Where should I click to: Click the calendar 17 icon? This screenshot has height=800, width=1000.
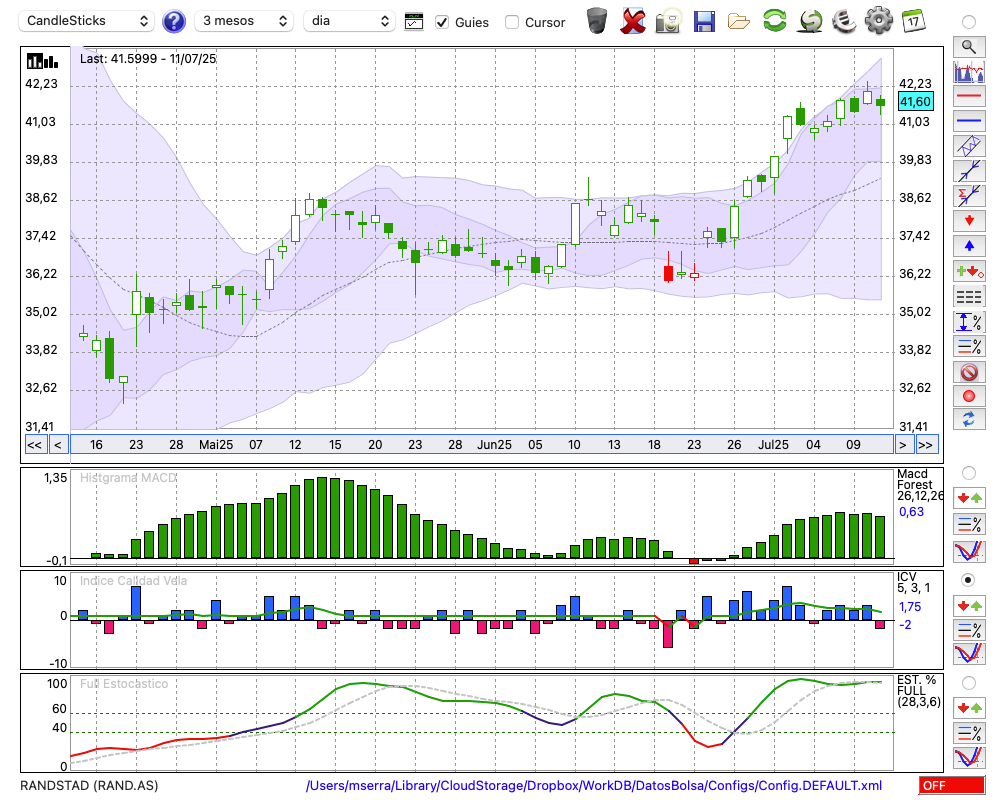point(913,21)
